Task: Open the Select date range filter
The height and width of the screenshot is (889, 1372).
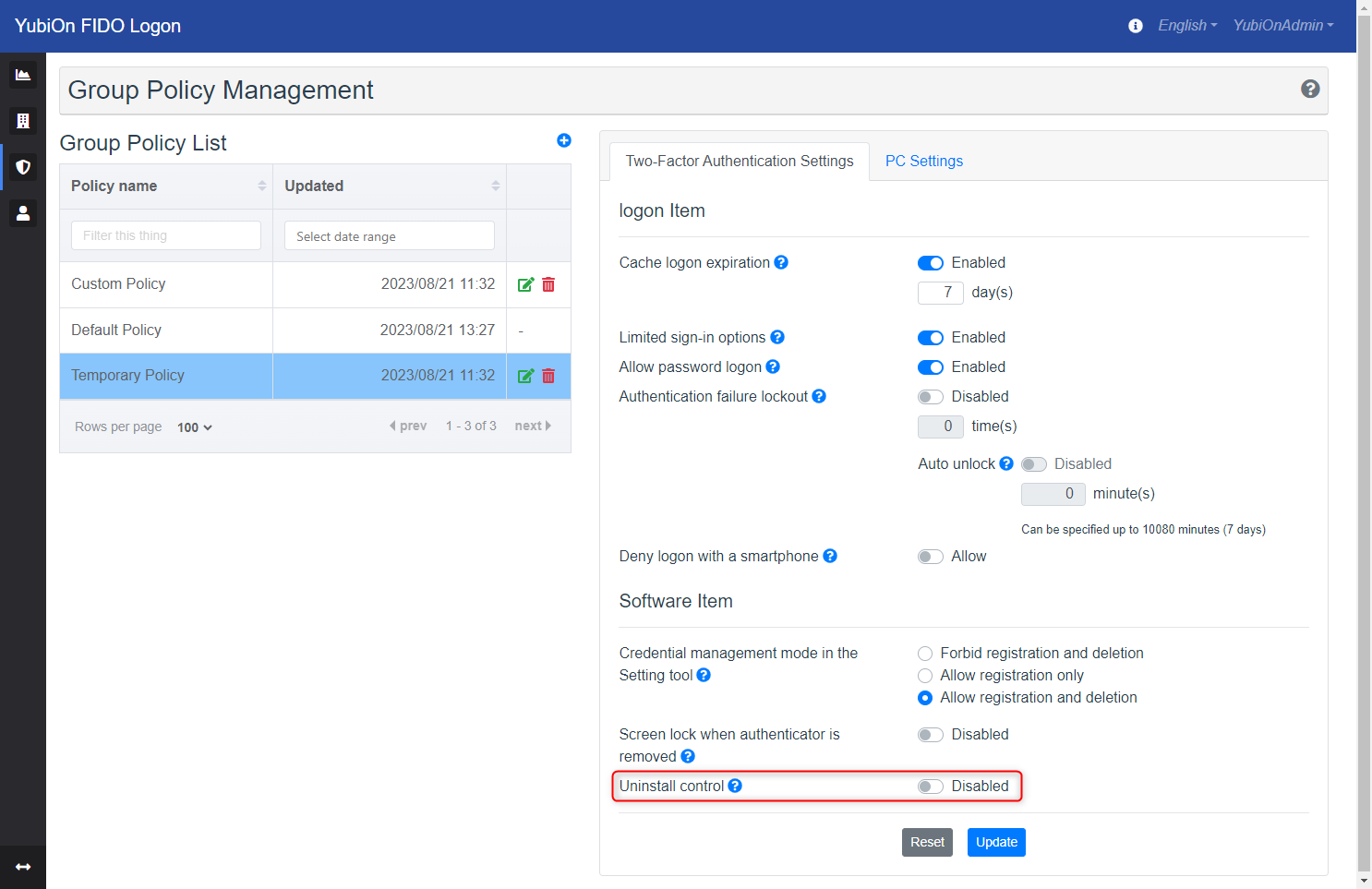Action: (x=390, y=235)
